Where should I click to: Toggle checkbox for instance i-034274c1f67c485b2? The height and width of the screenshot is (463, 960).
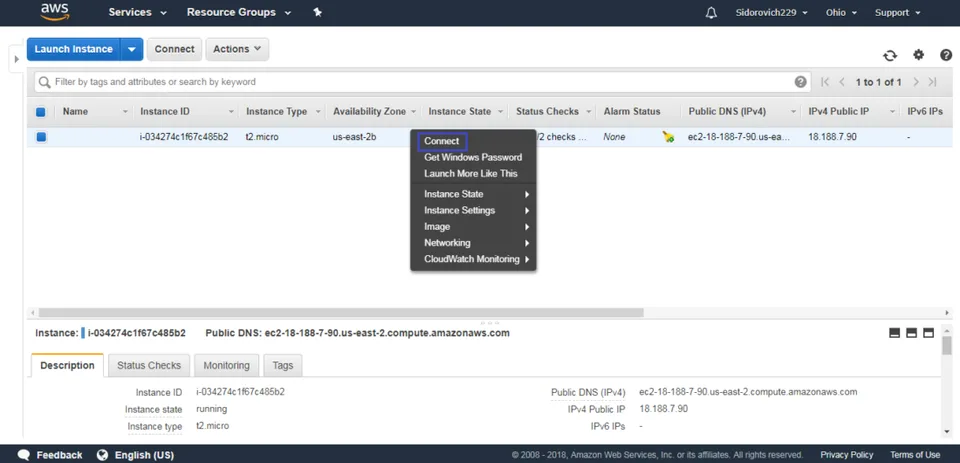[x=41, y=137]
